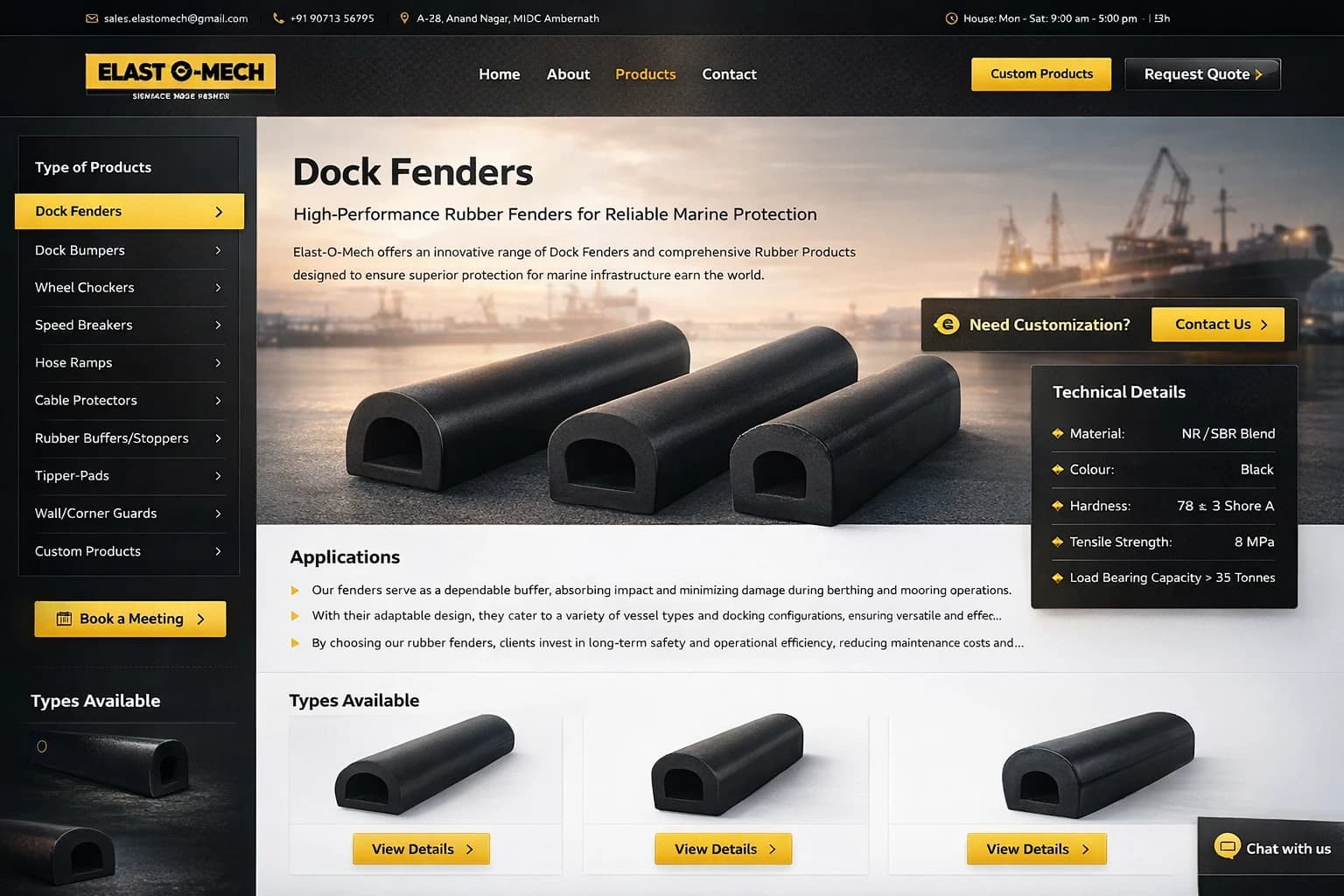This screenshot has height=896, width=1344.
Task: Expand the Speed Breakers sidebar arrow
Action: coord(218,325)
